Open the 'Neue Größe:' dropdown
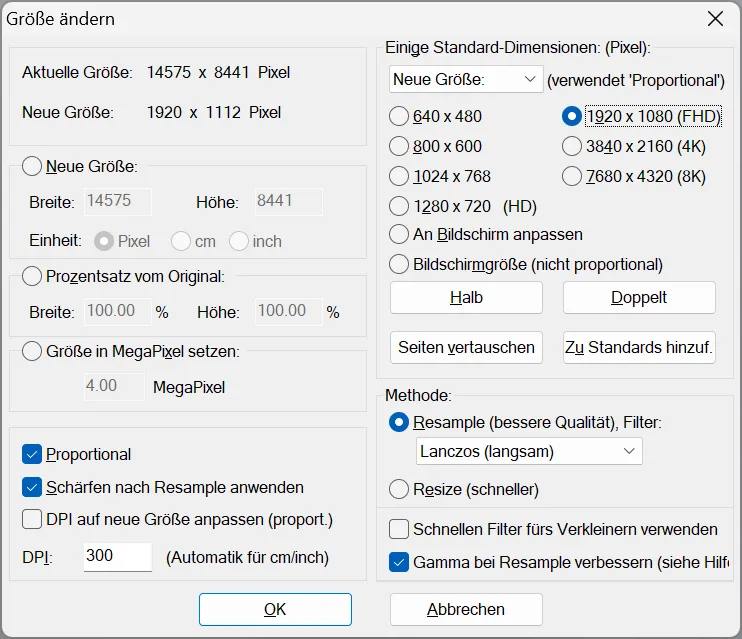The width and height of the screenshot is (742, 639). pyautogui.click(x=466, y=79)
